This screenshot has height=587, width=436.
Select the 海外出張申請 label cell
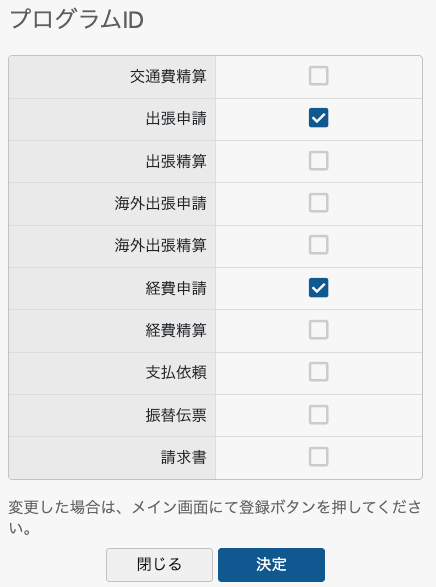(112, 204)
